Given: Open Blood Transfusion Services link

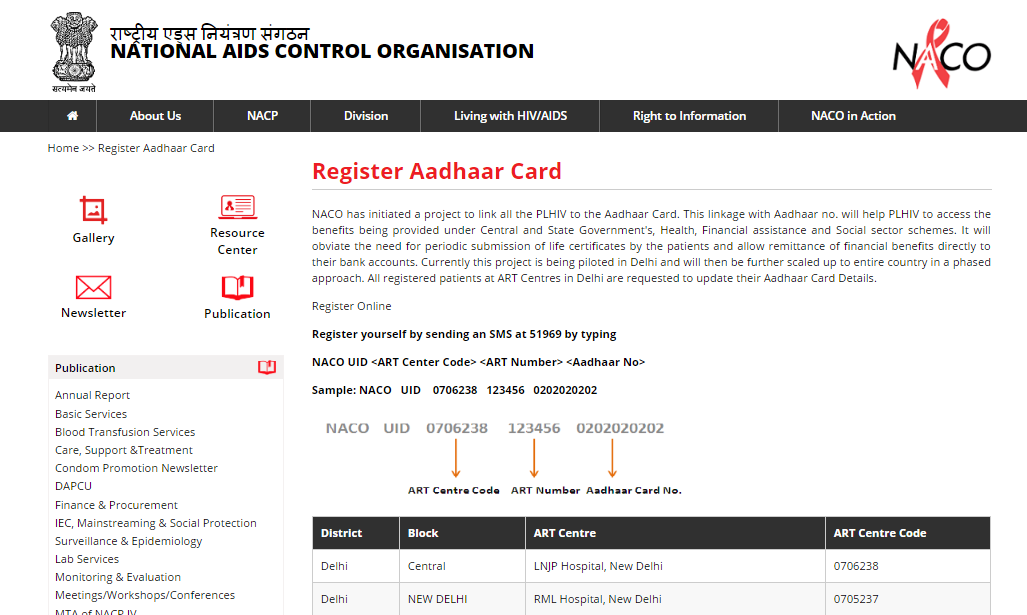Looking at the screenshot, I should click(x=125, y=432).
